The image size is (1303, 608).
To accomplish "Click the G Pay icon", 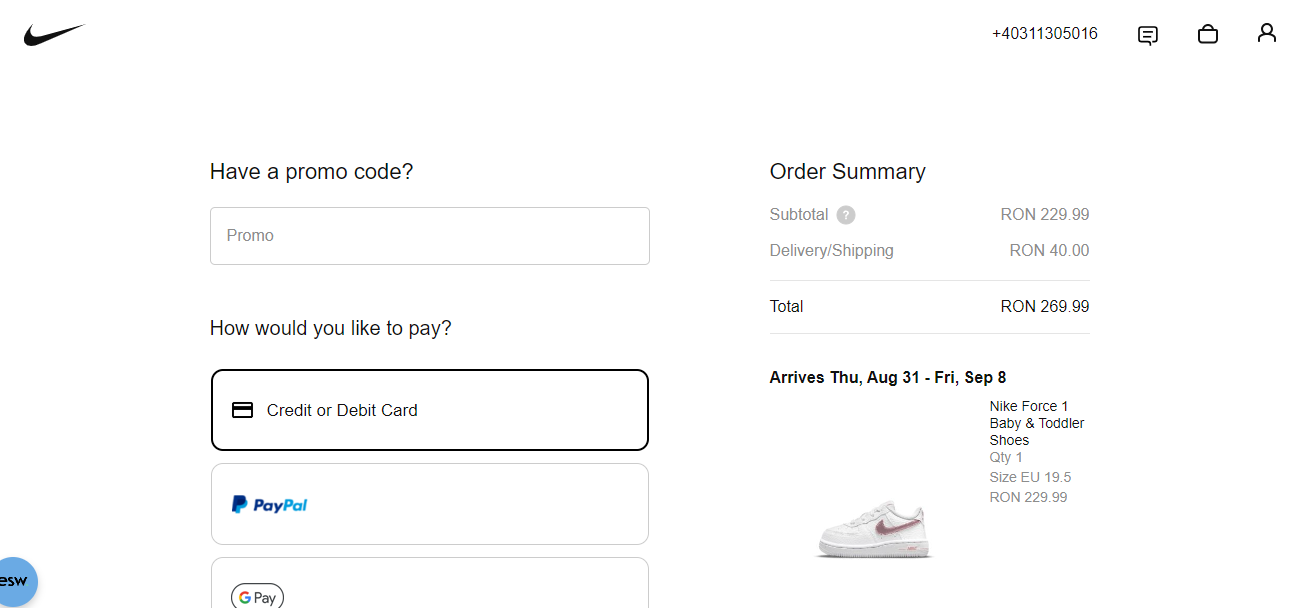I will (x=257, y=596).
